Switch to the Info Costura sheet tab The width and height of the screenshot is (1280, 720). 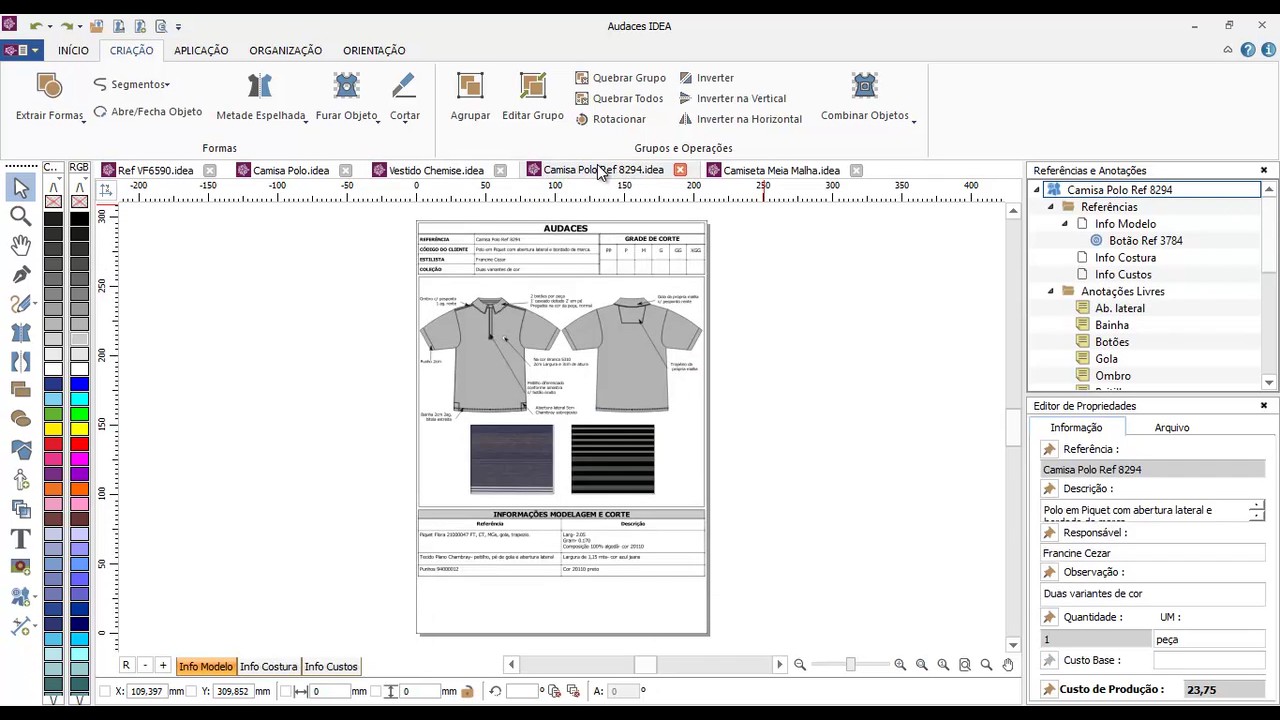click(269, 666)
